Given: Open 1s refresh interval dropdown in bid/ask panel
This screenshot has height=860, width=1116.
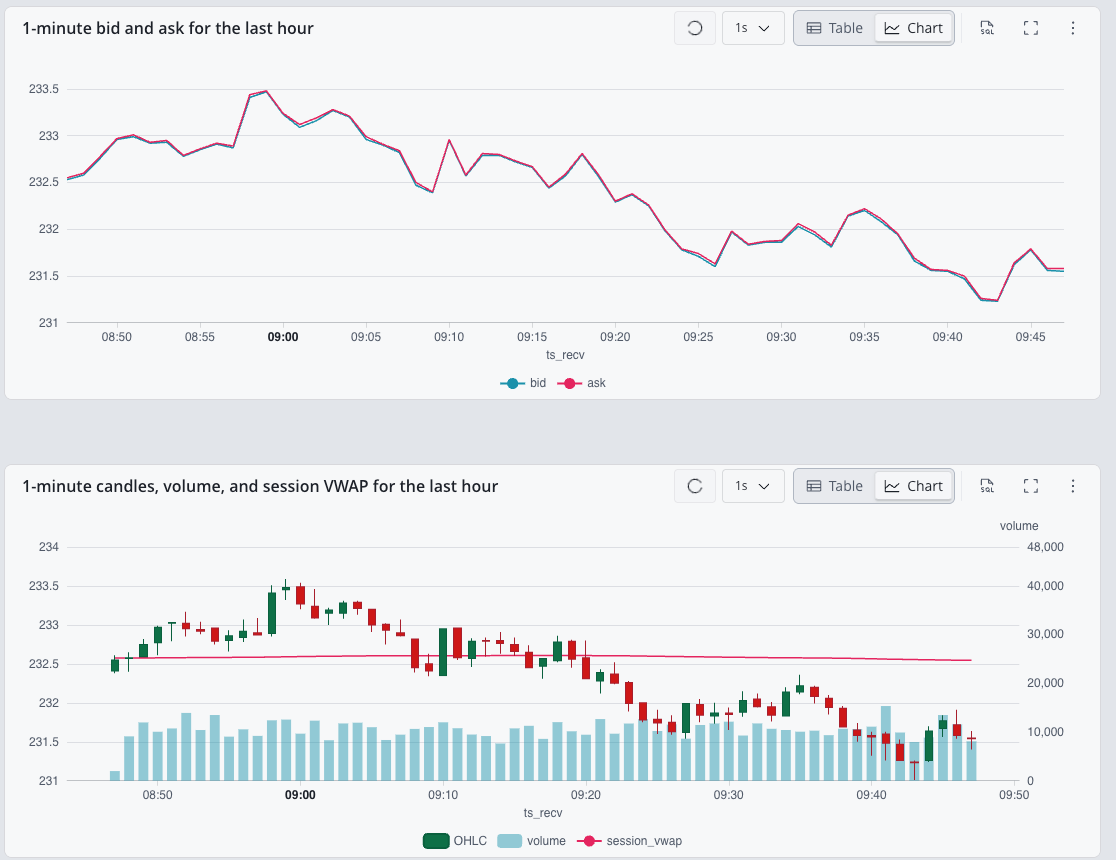Looking at the screenshot, I should pyautogui.click(x=753, y=28).
